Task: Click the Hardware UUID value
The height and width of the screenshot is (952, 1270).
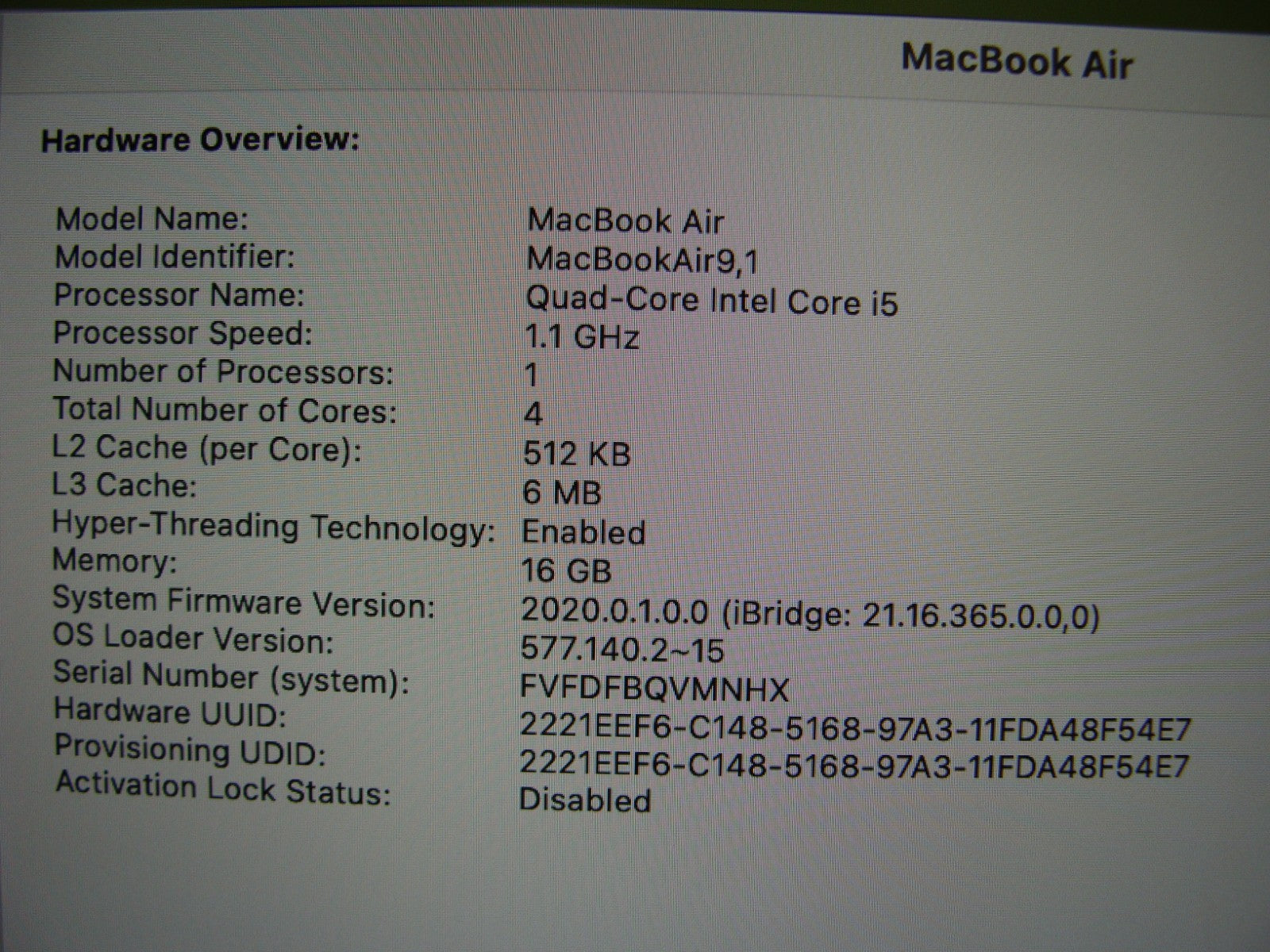Action: [856, 728]
